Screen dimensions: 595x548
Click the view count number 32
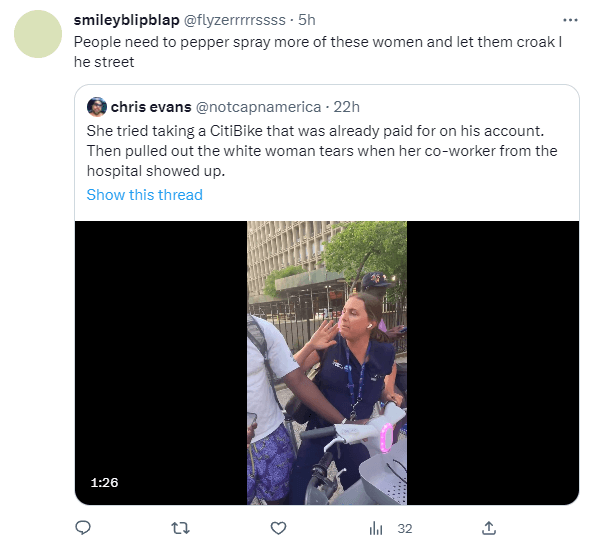[405, 528]
